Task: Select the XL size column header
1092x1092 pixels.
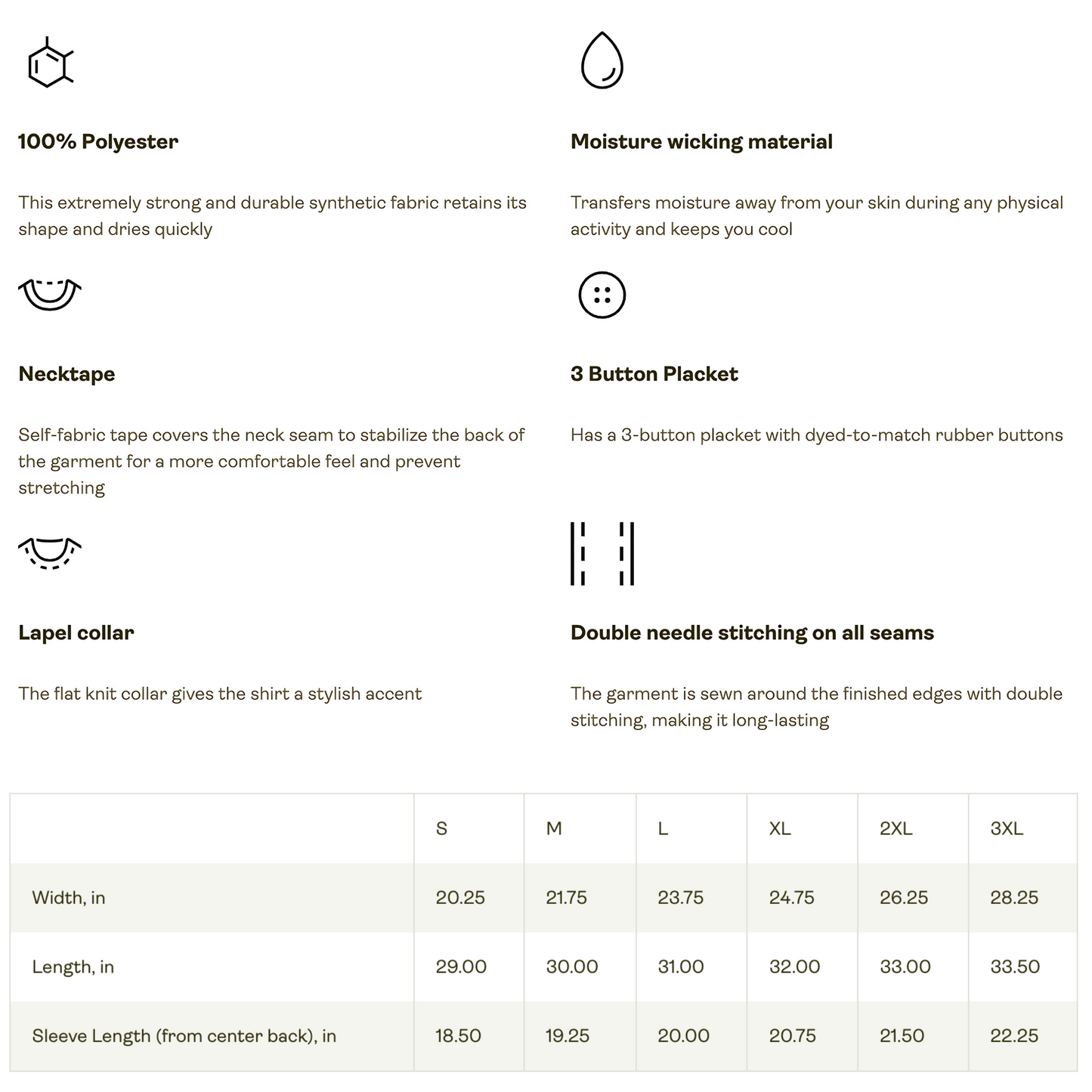Action: tap(780, 829)
